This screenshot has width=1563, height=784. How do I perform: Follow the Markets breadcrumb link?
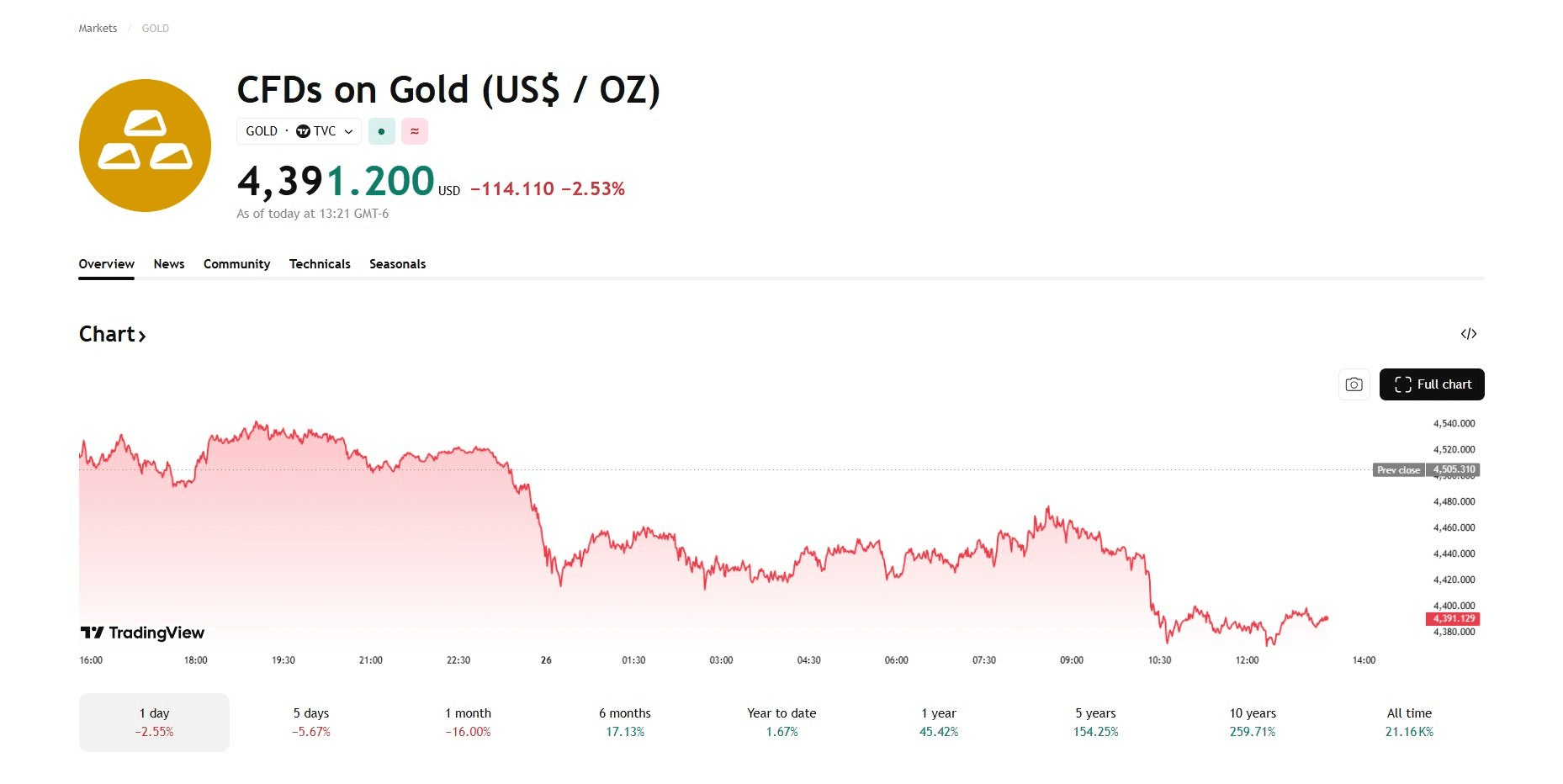pyautogui.click(x=98, y=29)
